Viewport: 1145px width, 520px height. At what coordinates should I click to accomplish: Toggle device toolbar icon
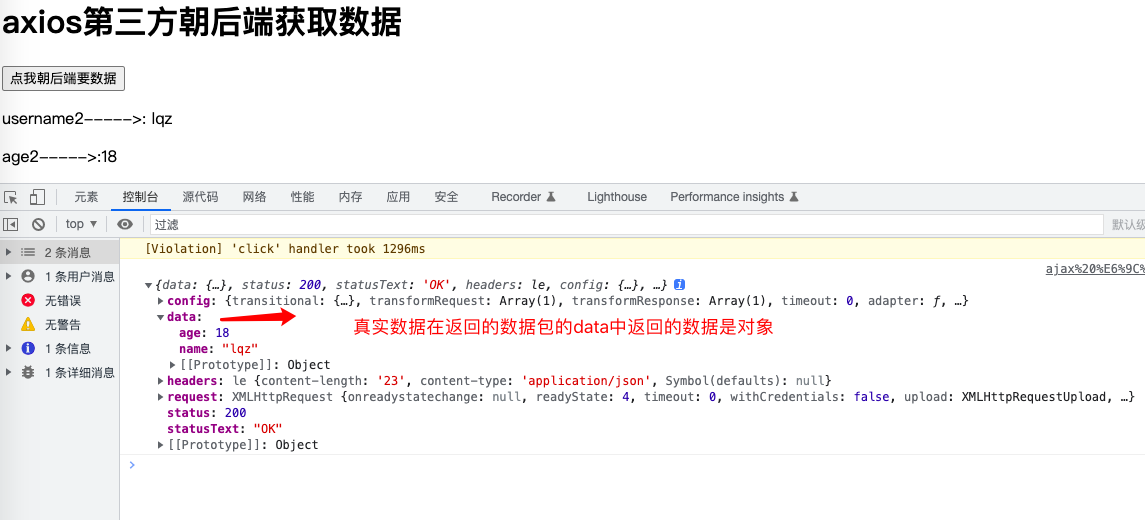(x=37, y=197)
